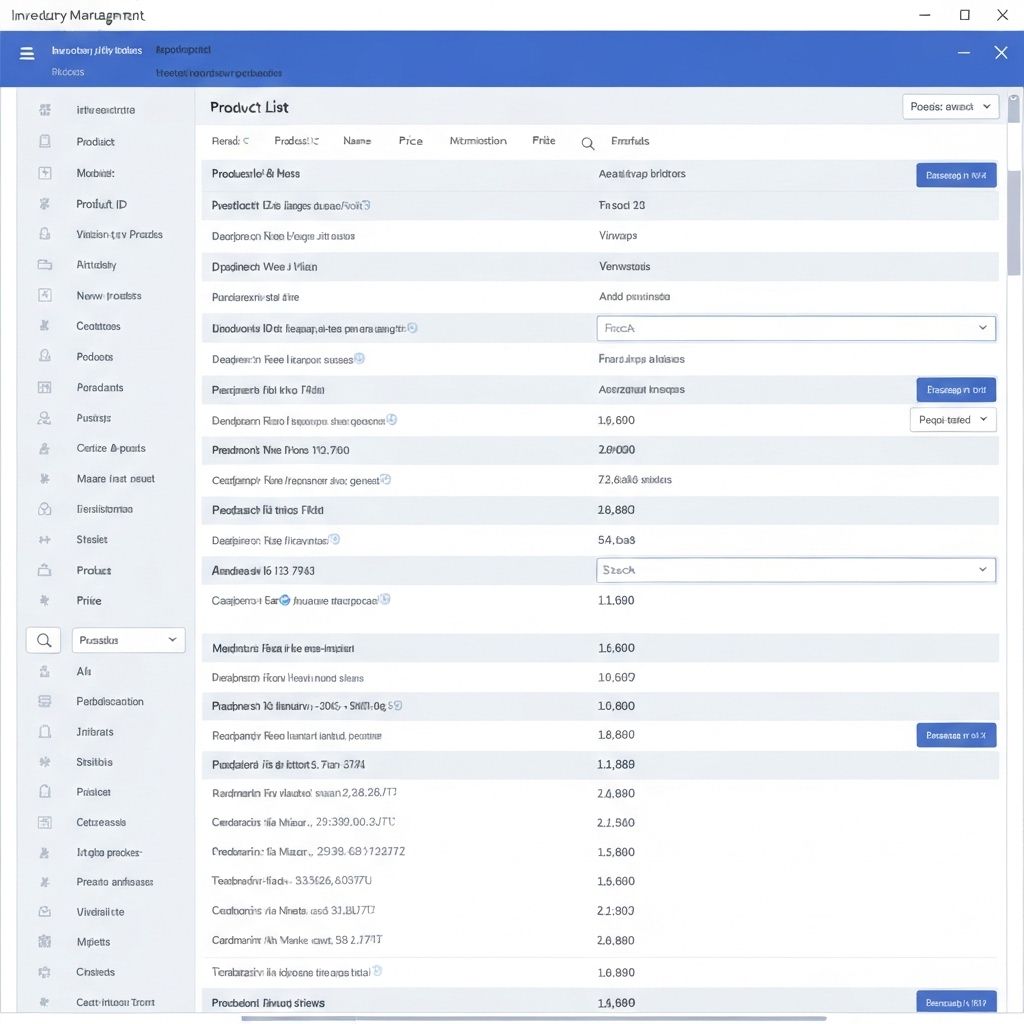Click the icon next to "Mpietts" in sidebar
1024x1024 pixels.
pyautogui.click(x=44, y=942)
